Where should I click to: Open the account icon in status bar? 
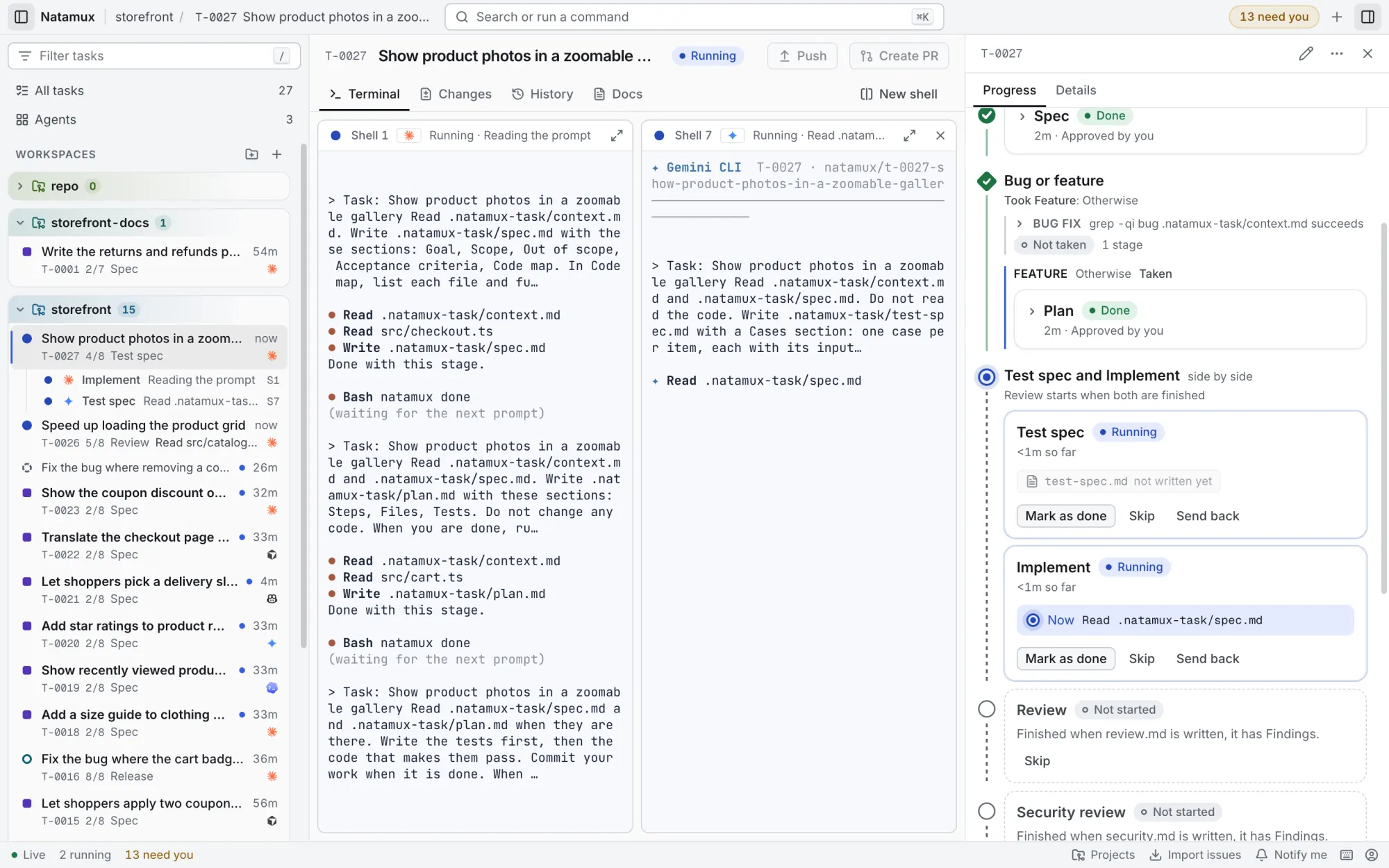1372,855
